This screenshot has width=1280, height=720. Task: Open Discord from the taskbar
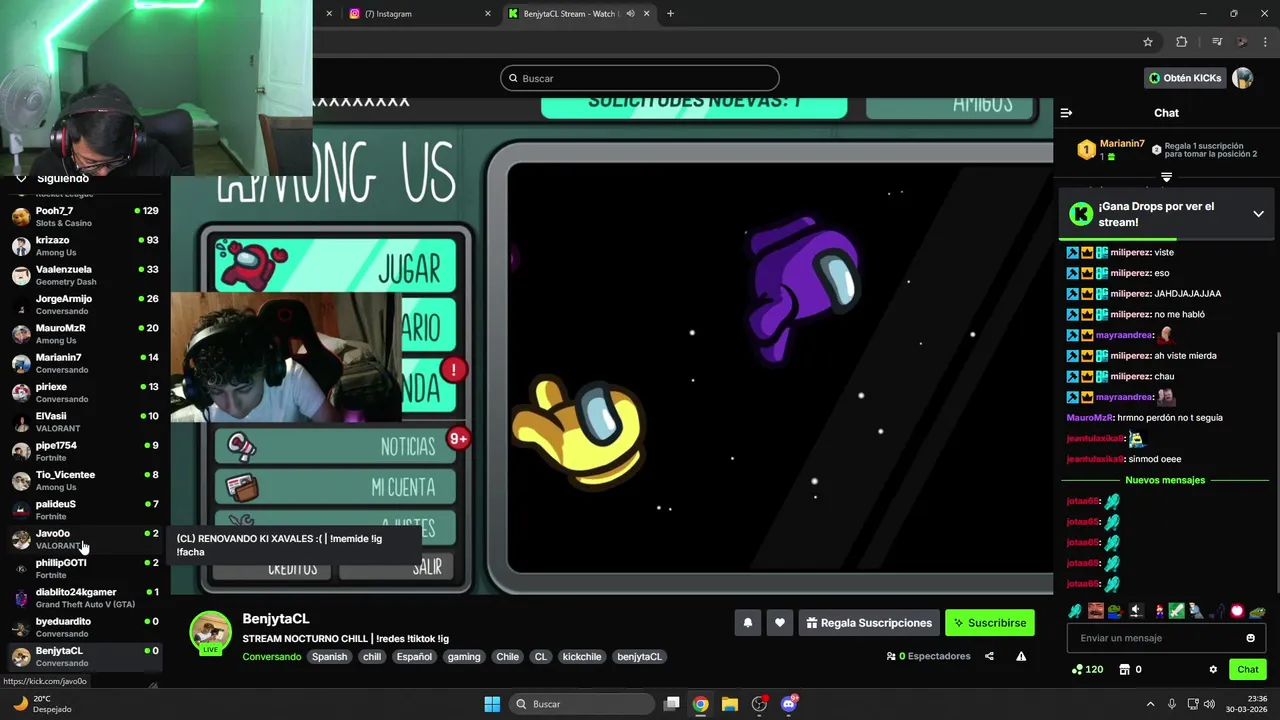[x=789, y=704]
